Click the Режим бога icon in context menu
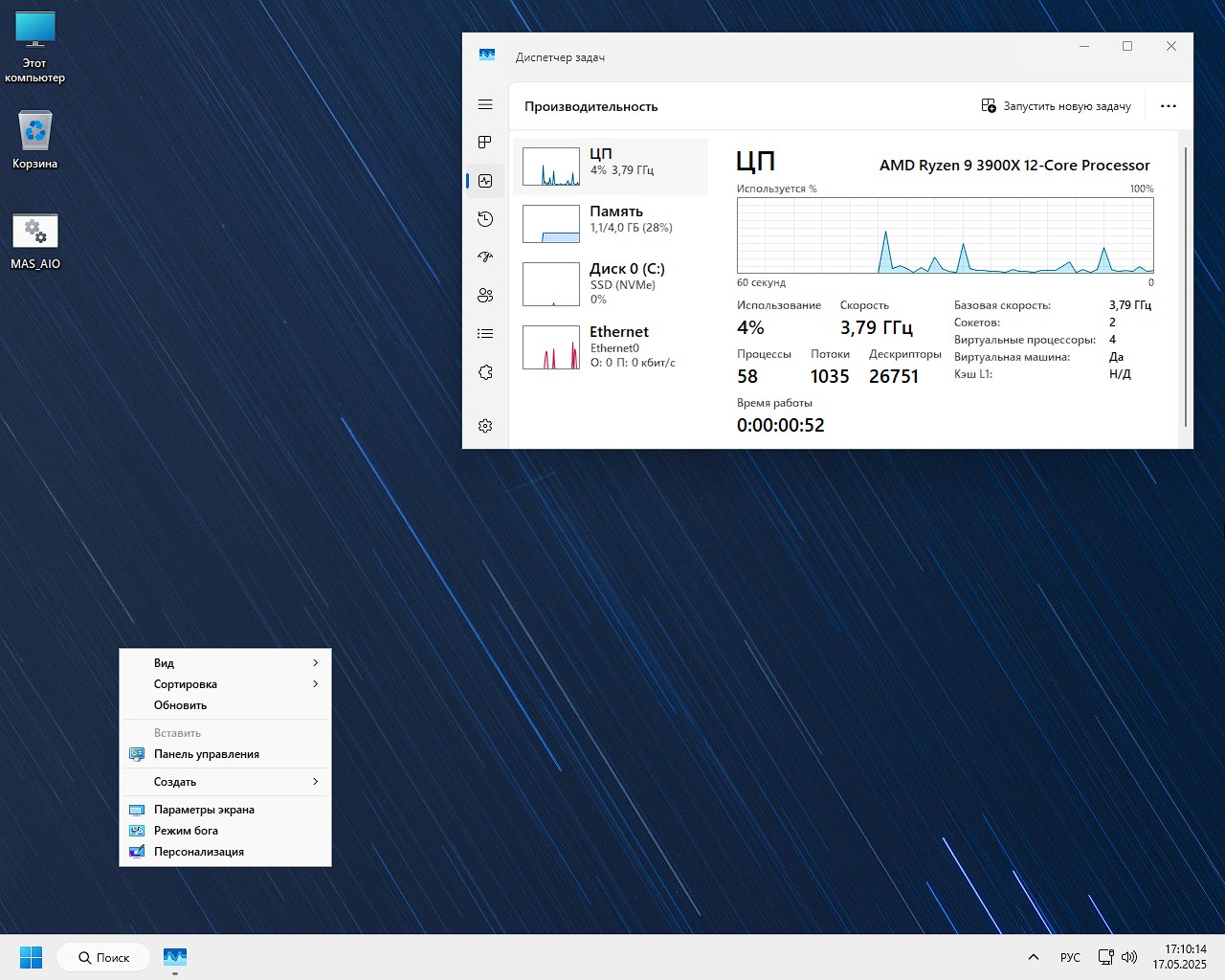The width and height of the screenshot is (1225, 980). (137, 831)
